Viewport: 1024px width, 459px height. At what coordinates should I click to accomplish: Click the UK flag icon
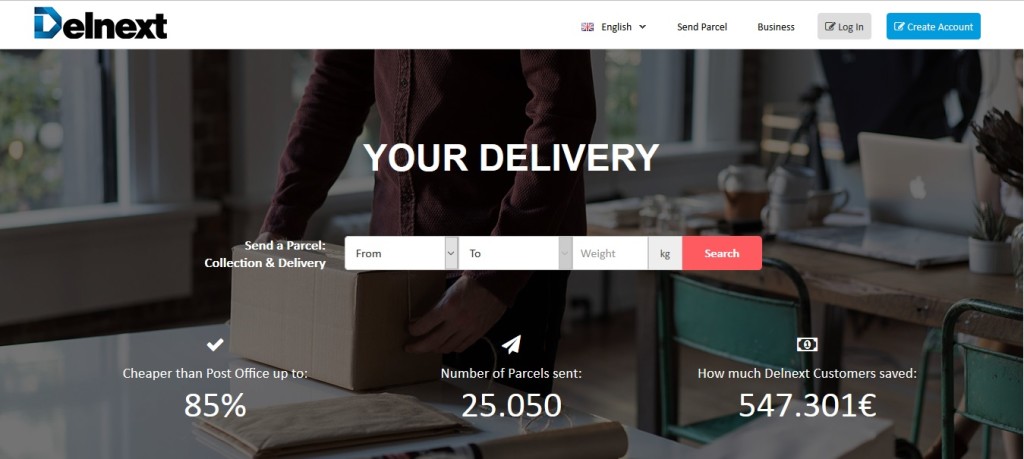(x=587, y=27)
